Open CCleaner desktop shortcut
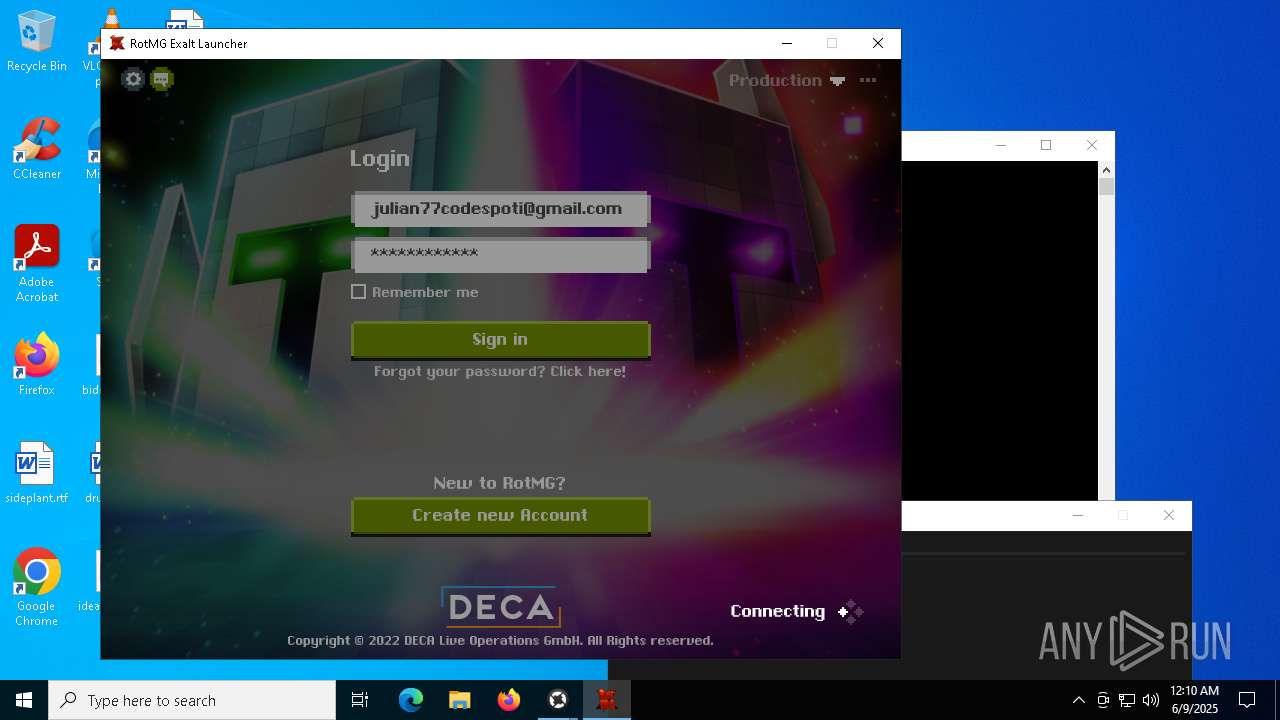 pos(37,149)
